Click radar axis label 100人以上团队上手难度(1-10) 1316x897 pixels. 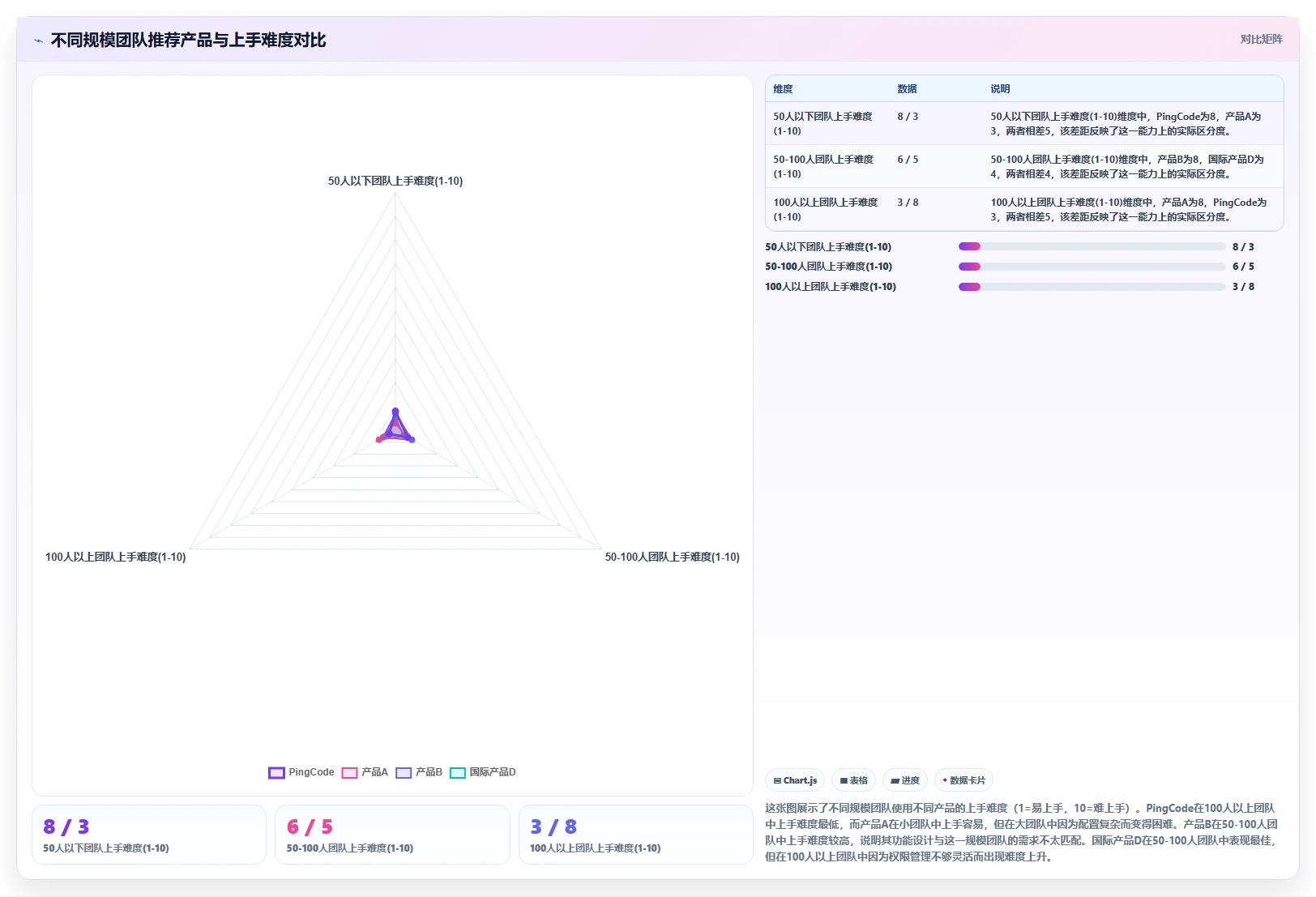(x=116, y=557)
